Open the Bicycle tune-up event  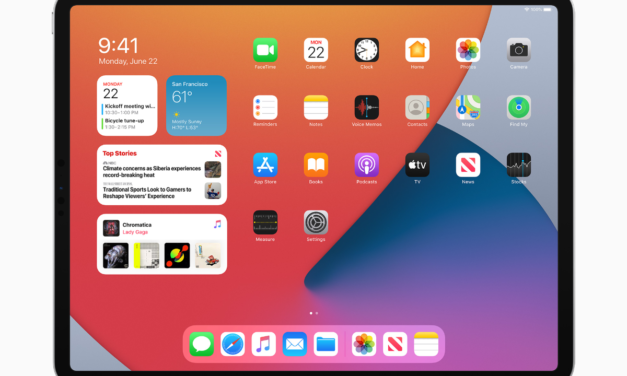(x=124, y=124)
